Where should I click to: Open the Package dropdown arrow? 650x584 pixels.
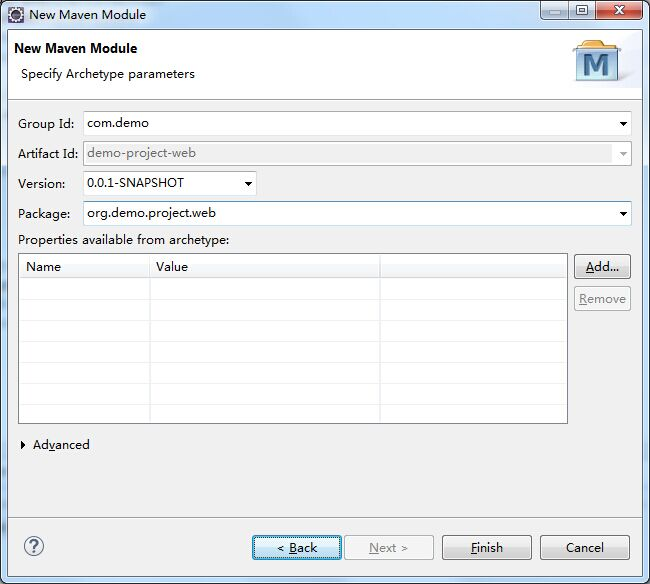point(623,213)
